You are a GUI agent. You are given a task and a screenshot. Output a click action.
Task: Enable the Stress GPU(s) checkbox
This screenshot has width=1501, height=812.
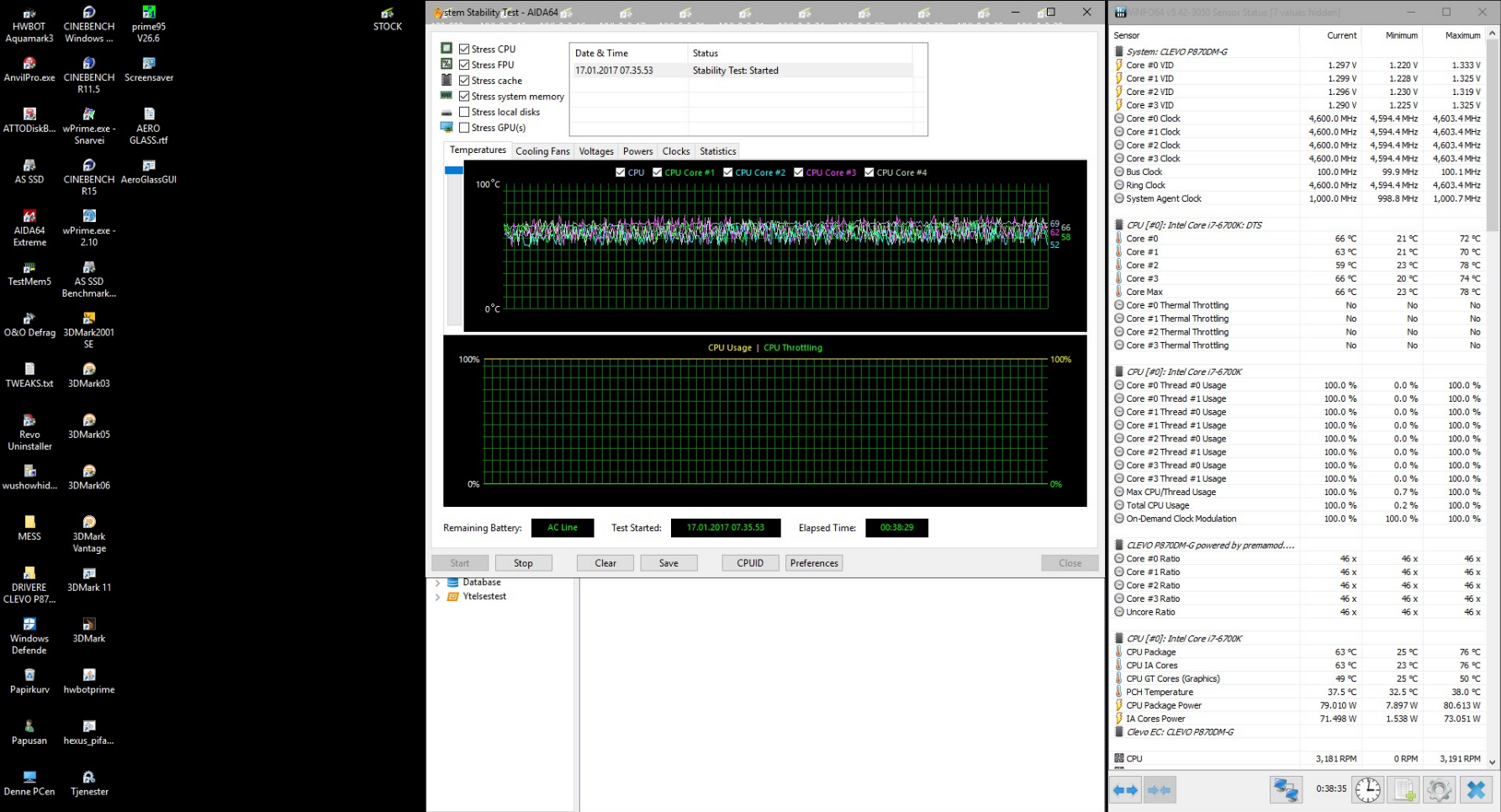pyautogui.click(x=464, y=128)
